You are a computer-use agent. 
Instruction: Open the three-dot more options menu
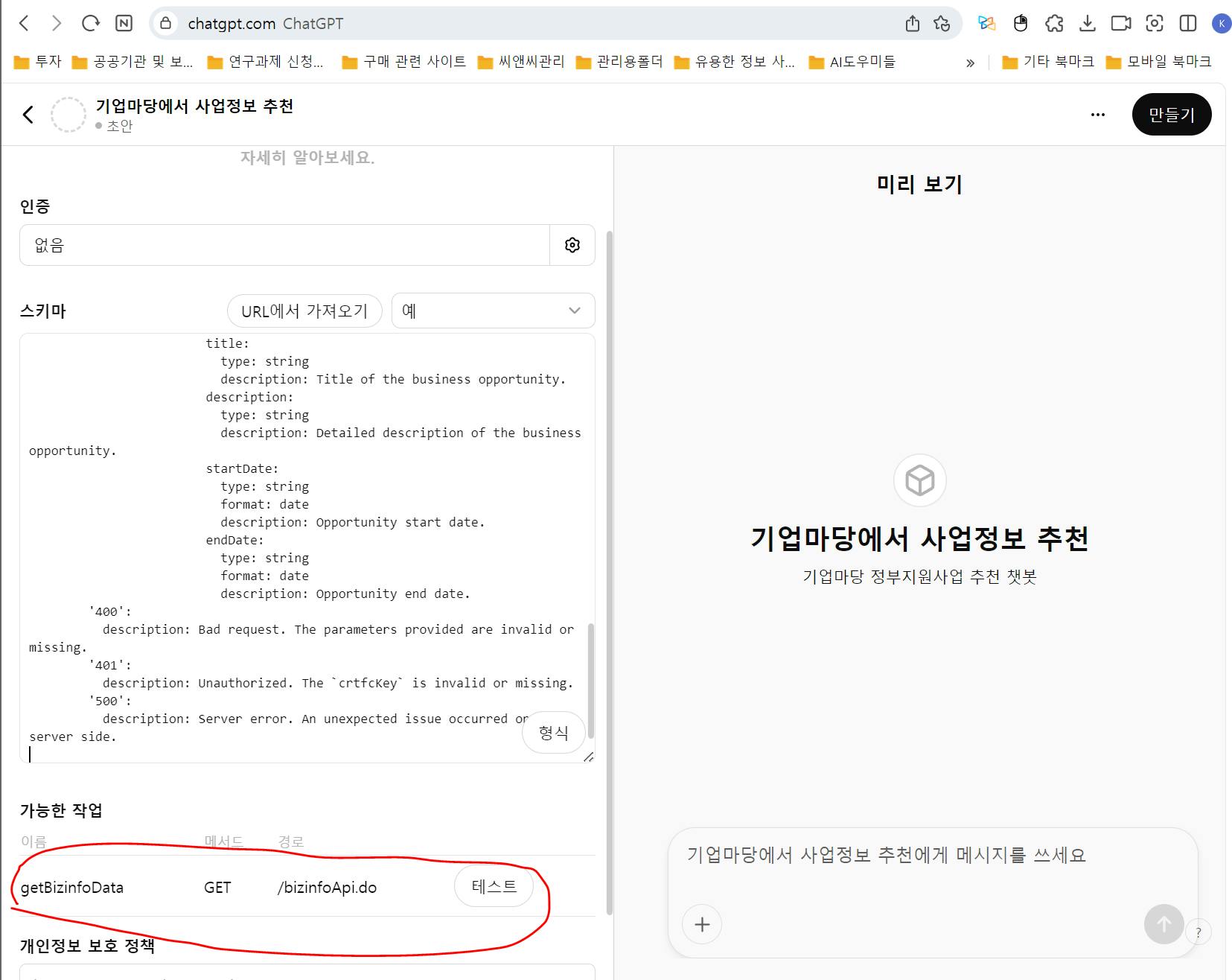tap(1098, 115)
